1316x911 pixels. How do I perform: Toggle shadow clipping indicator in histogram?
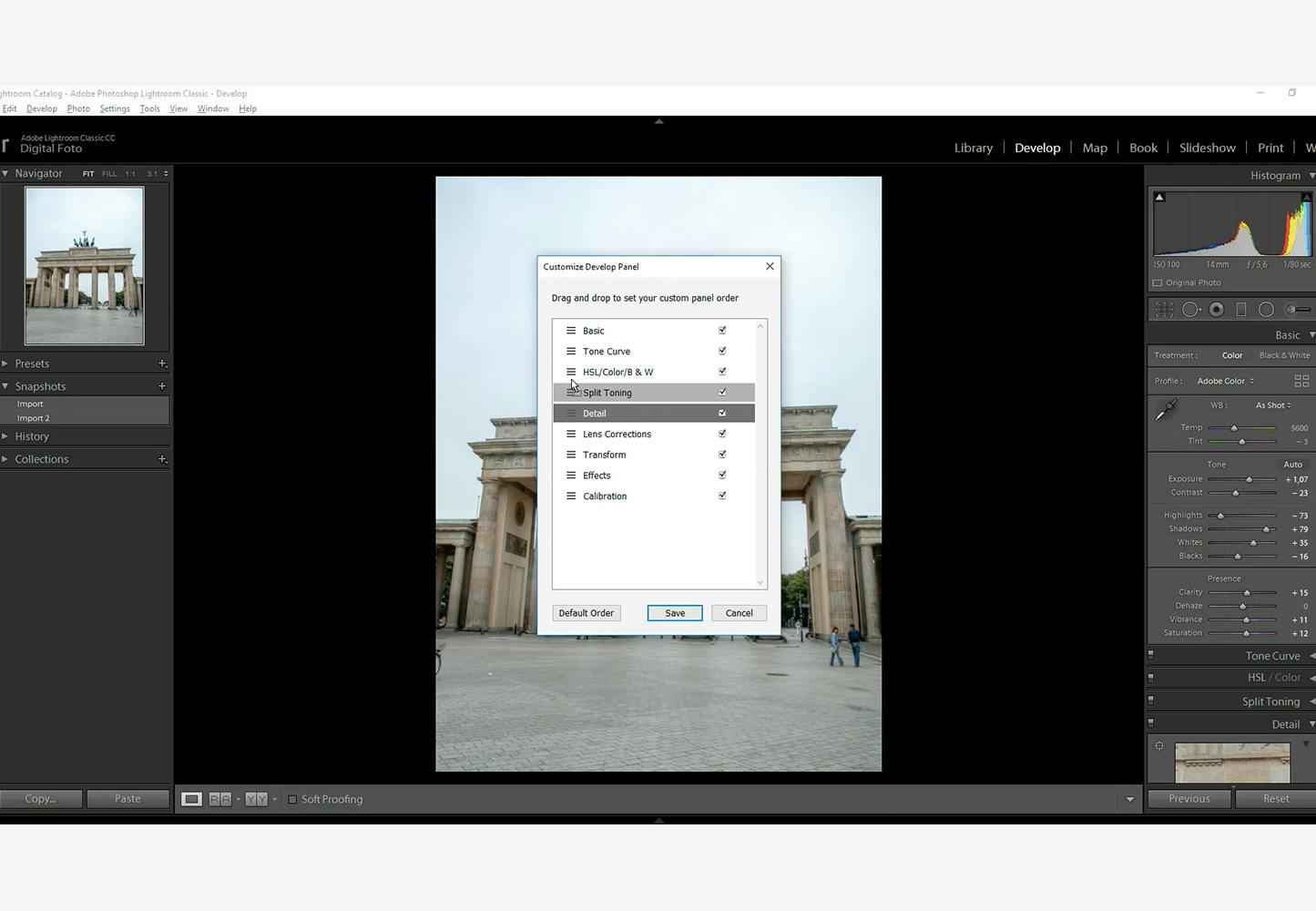(x=1159, y=197)
